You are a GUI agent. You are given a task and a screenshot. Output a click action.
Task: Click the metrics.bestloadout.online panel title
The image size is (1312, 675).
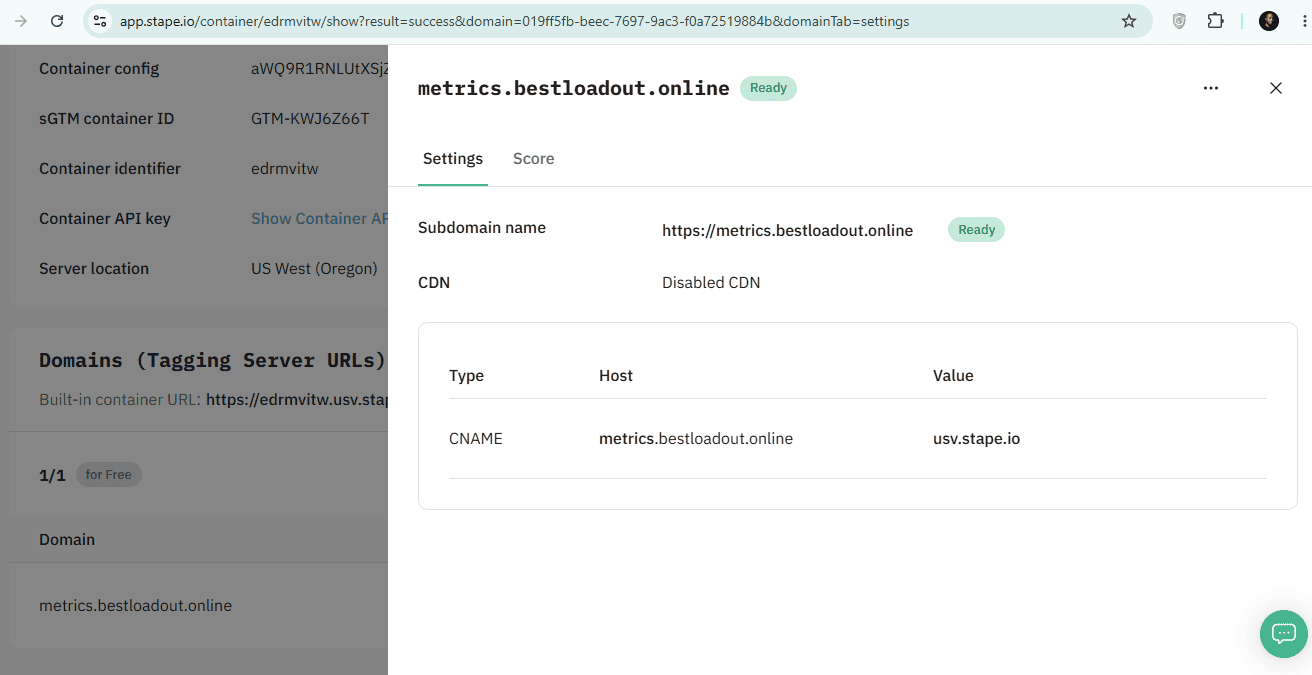pos(573,88)
